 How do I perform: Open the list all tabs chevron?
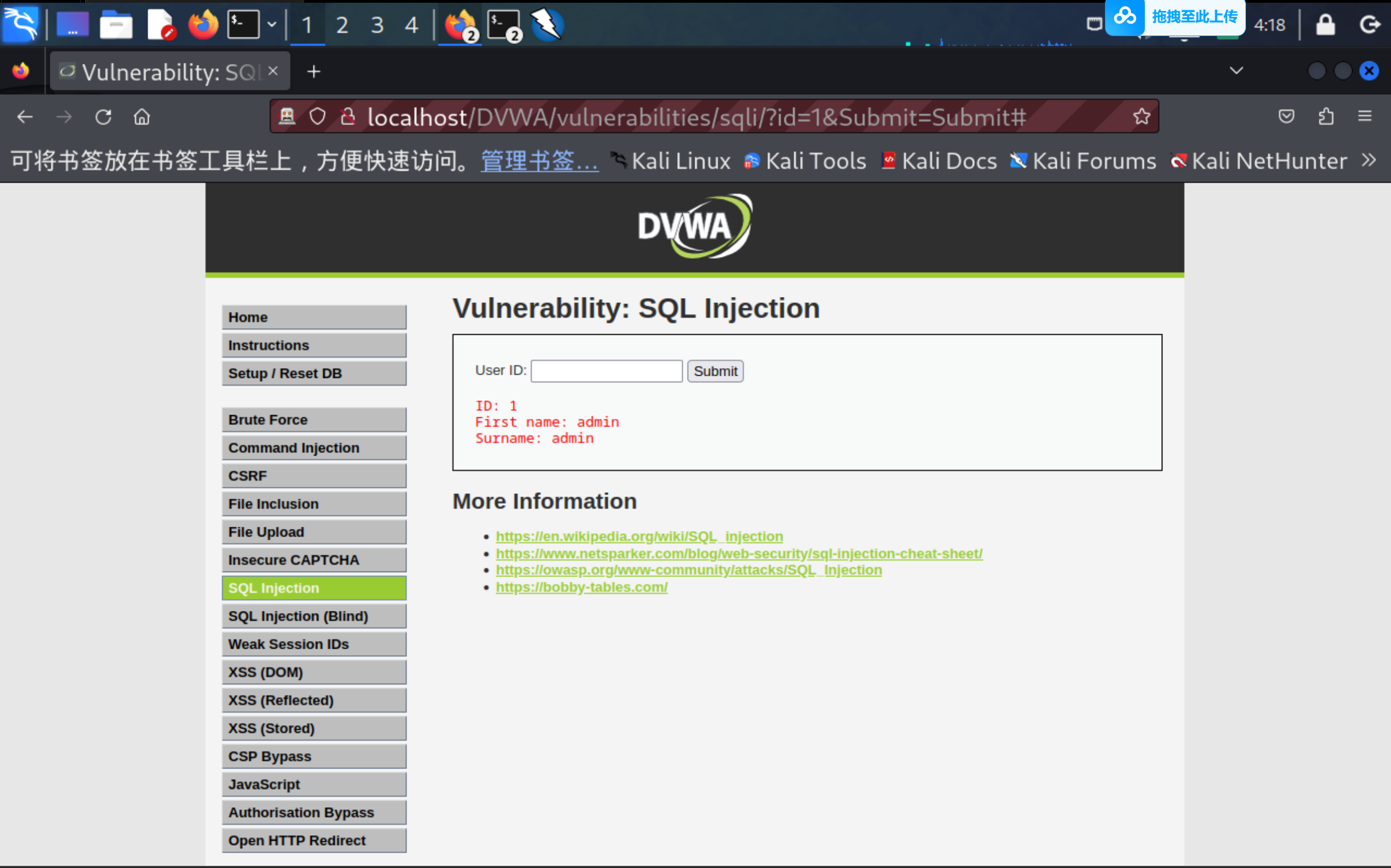[1236, 71]
